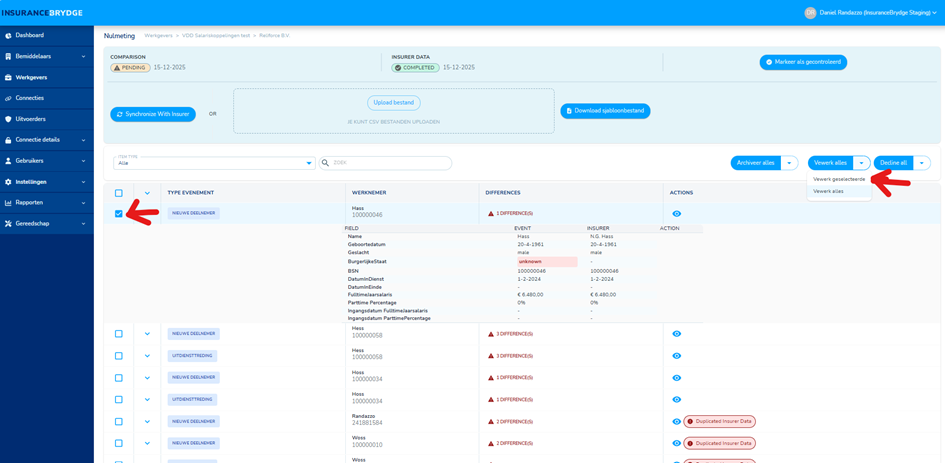Expand the Archiveer alles dropdown arrow

(x=790, y=163)
